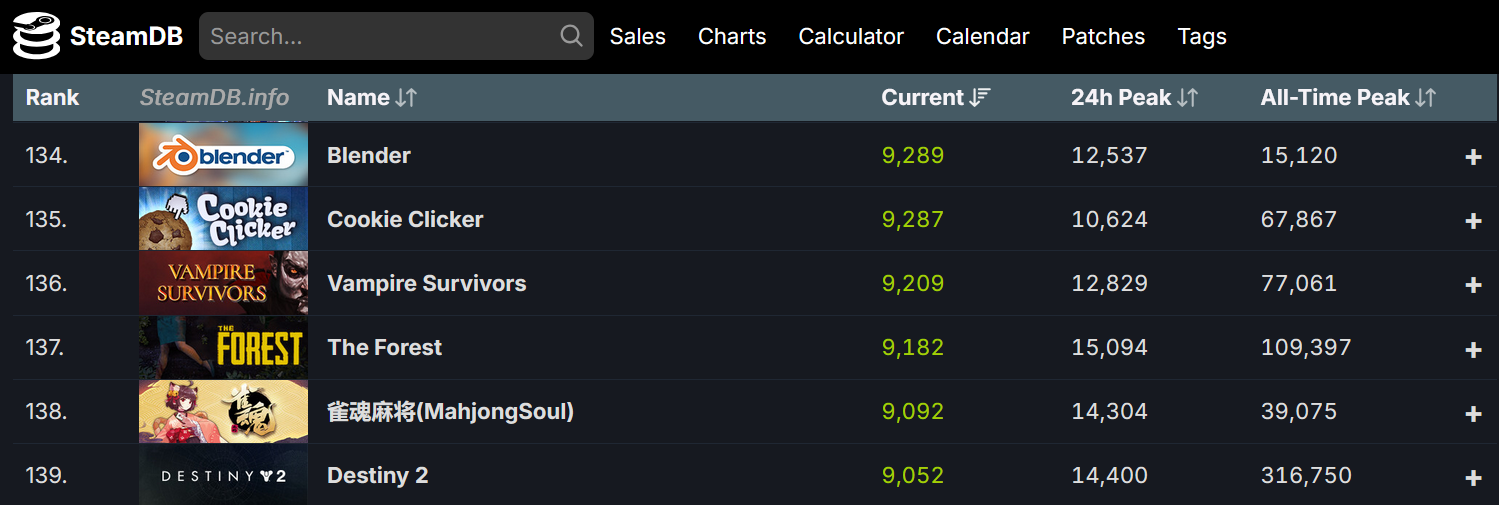Click the Name column sort arrows
Viewport: 1499px width, 505px height.
[406, 97]
